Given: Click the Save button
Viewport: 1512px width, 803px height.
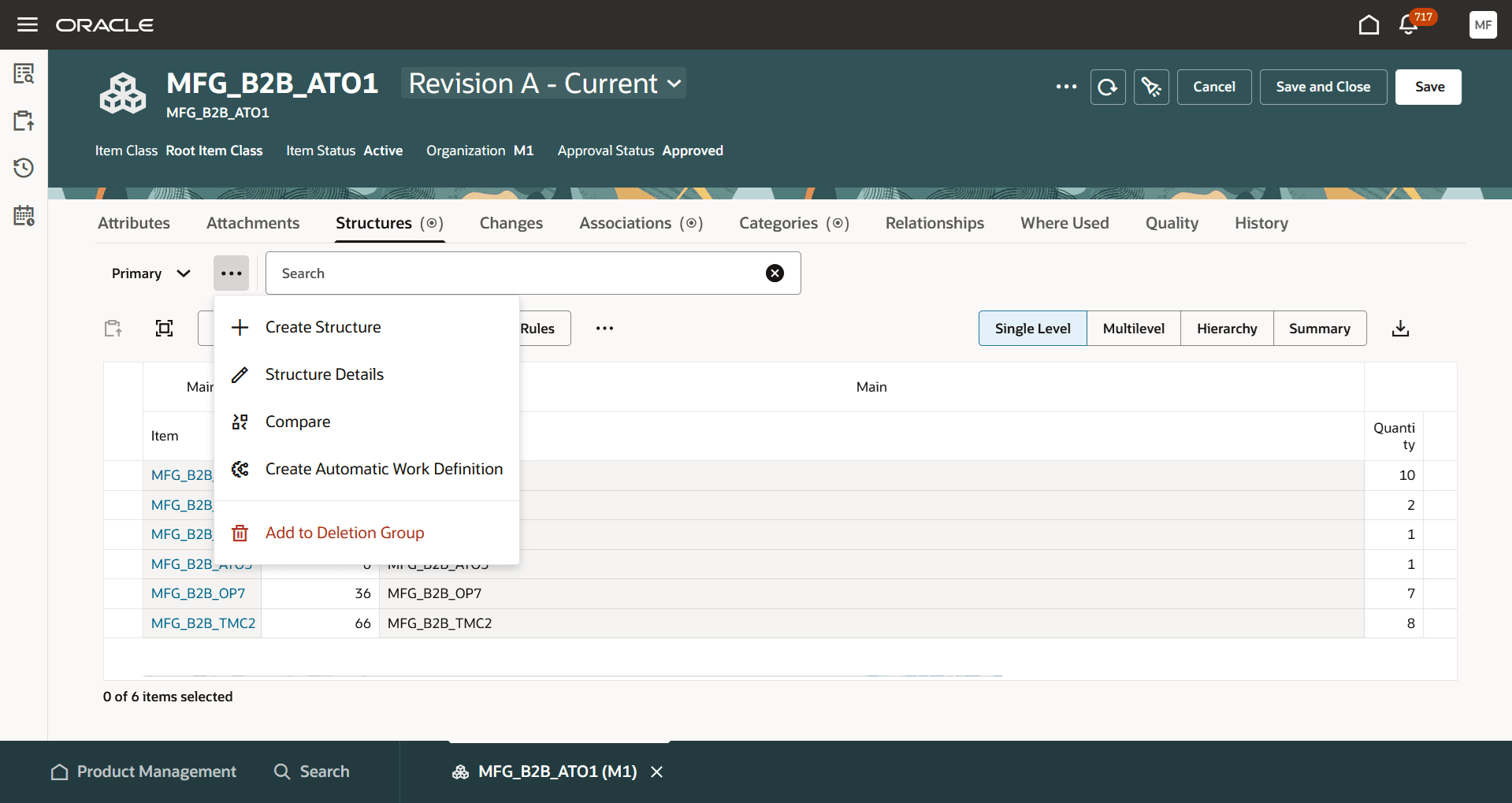Looking at the screenshot, I should [x=1428, y=87].
